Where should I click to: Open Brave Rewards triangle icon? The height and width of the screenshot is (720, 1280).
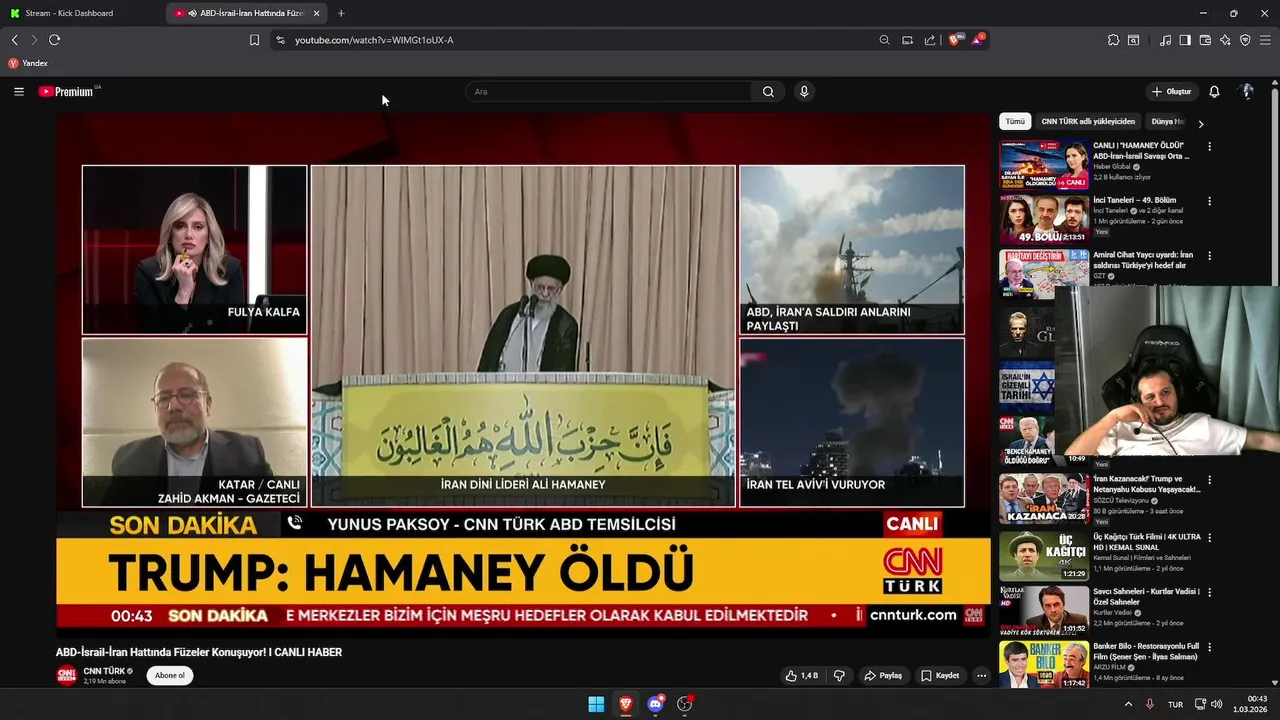[x=977, y=40]
